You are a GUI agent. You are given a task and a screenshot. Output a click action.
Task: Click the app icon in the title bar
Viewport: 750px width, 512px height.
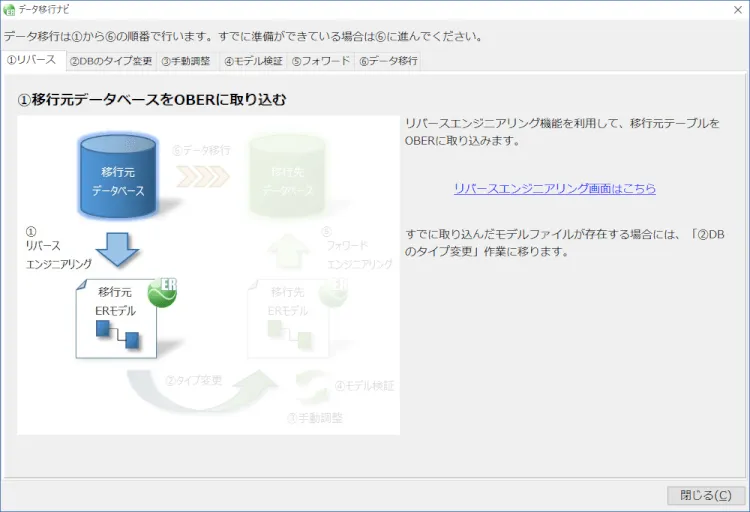10,9
